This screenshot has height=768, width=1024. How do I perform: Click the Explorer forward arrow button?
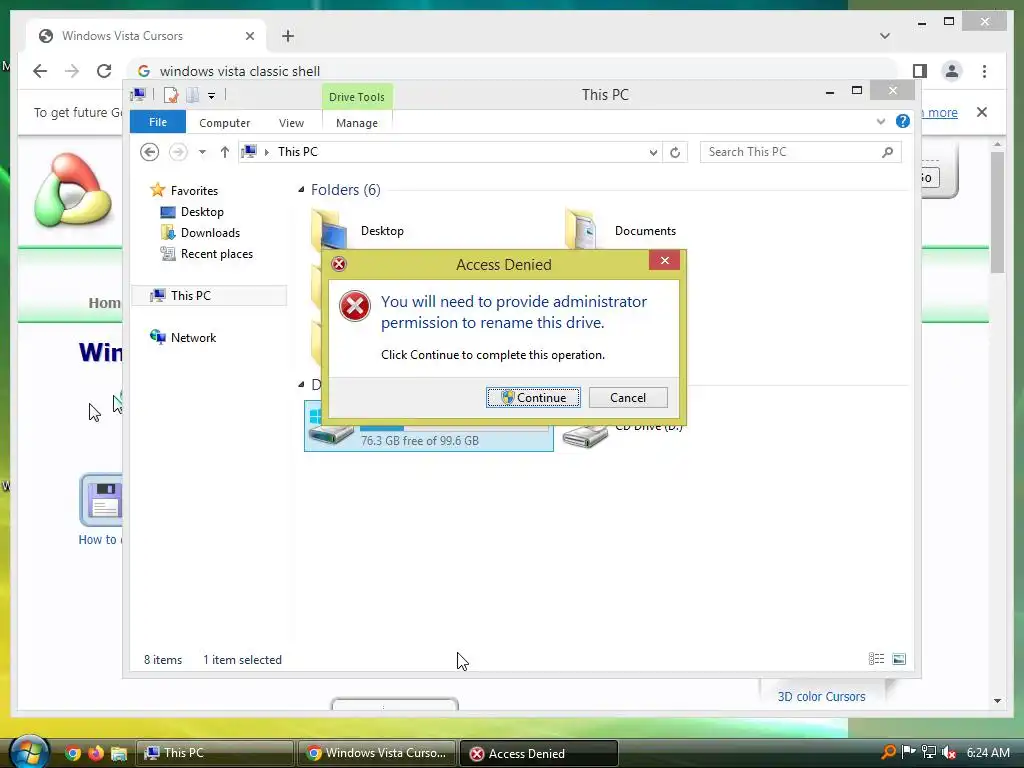click(178, 152)
